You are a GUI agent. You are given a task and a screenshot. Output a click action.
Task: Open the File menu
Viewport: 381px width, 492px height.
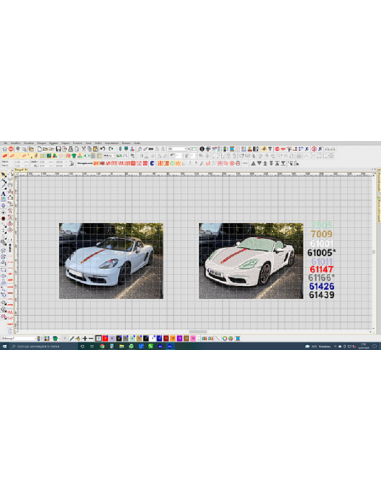(5, 143)
